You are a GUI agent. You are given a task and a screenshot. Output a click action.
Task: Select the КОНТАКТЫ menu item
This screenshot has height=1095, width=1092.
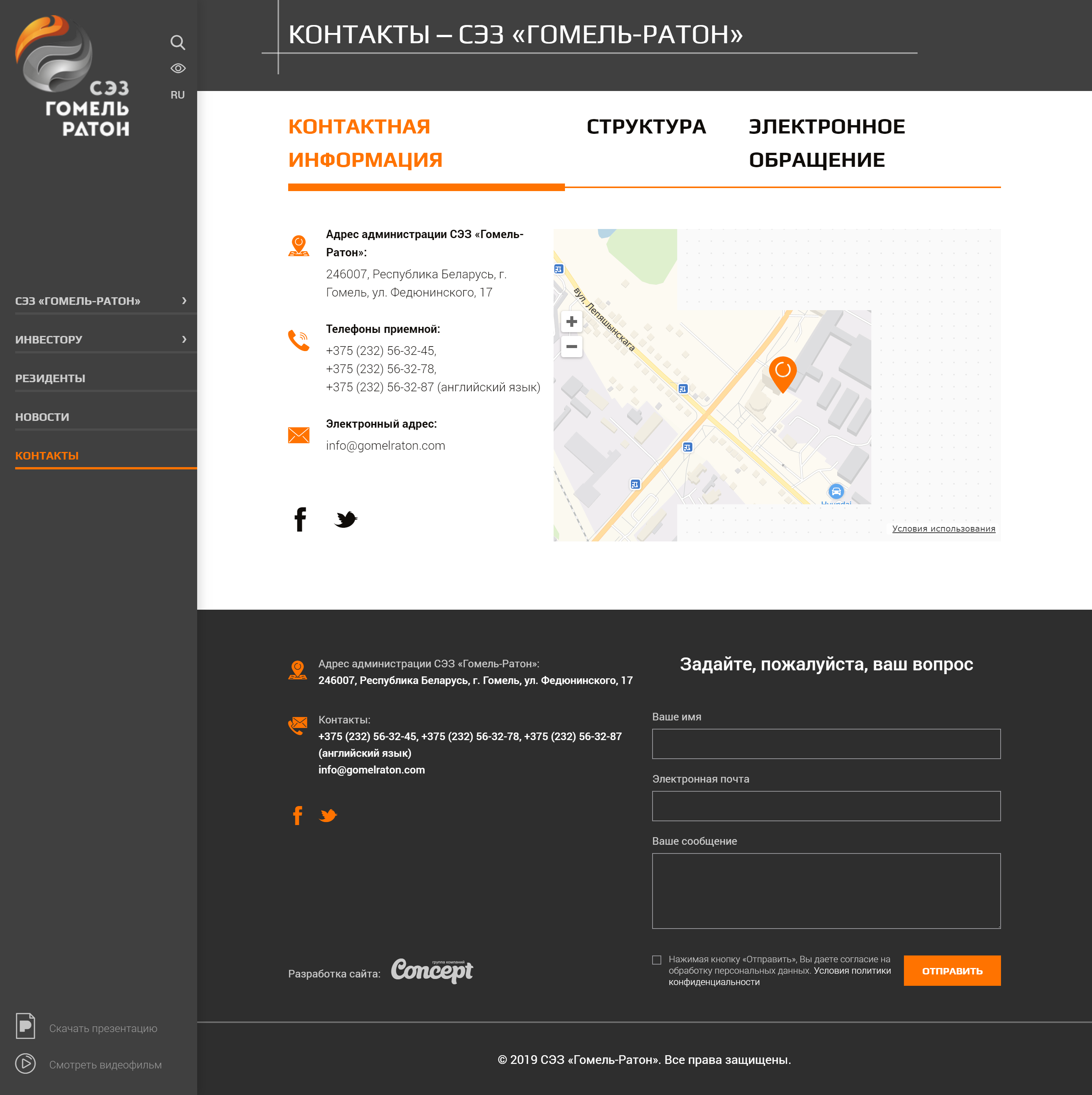point(47,456)
